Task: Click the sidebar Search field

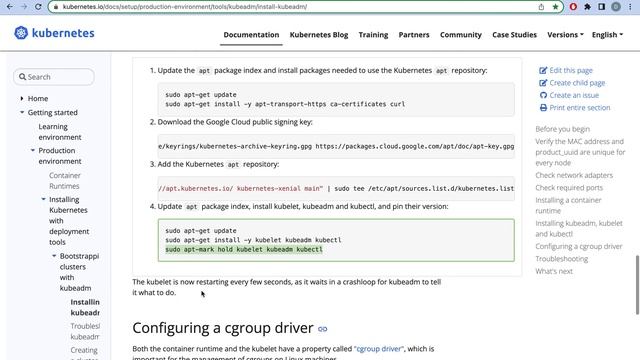Action: [x=54, y=77]
